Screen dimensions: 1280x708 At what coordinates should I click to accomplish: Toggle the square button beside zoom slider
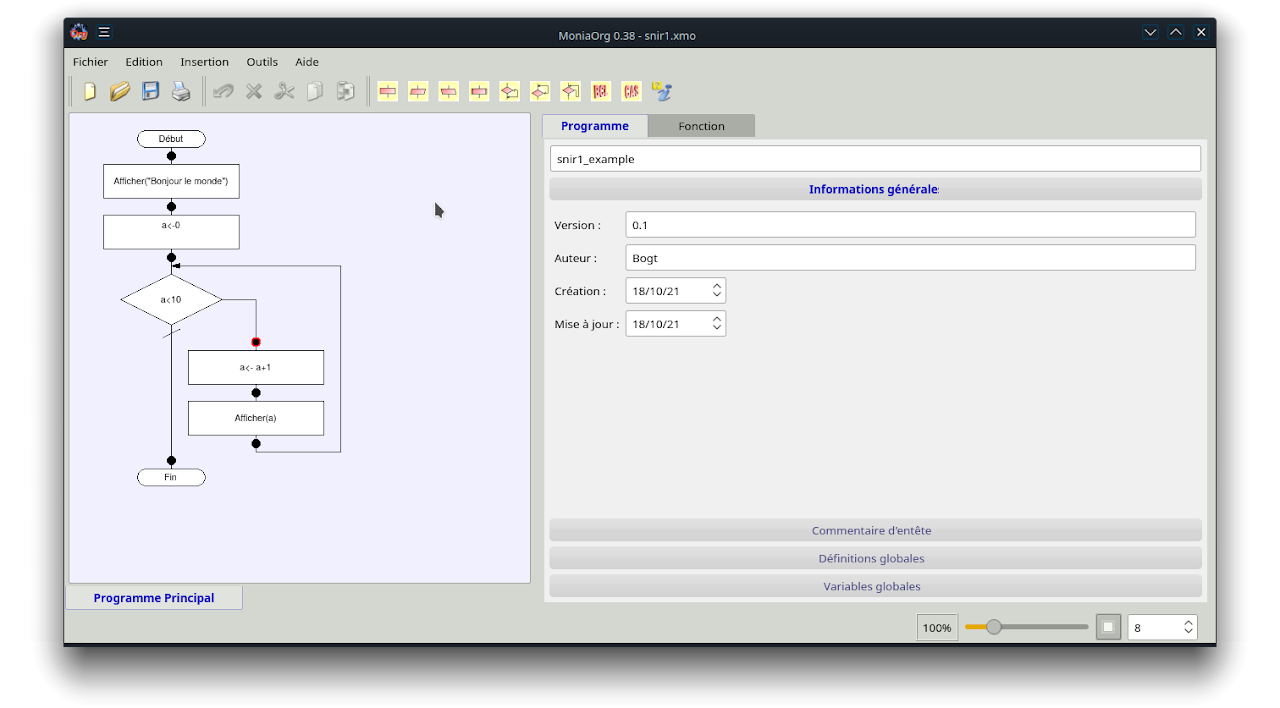click(x=1108, y=627)
